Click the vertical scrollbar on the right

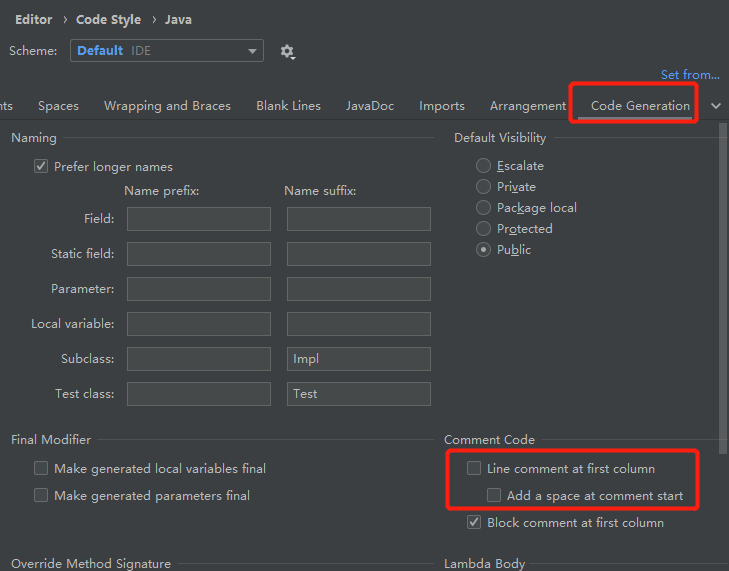tap(723, 280)
